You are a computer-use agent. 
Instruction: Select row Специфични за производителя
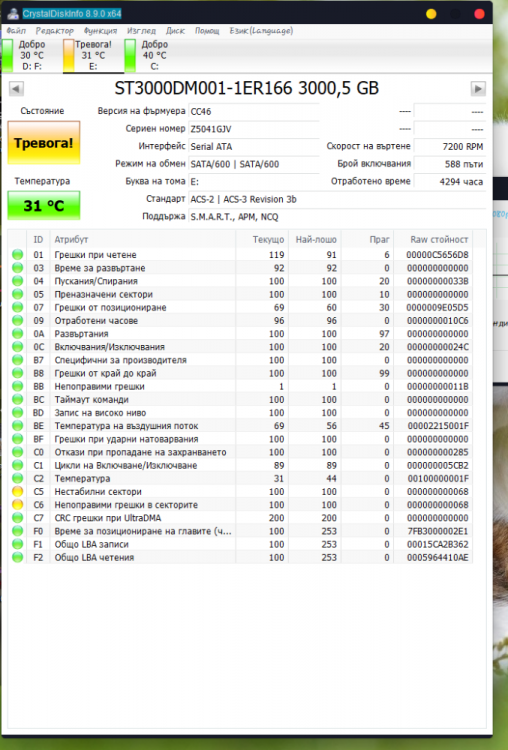click(x=240, y=360)
